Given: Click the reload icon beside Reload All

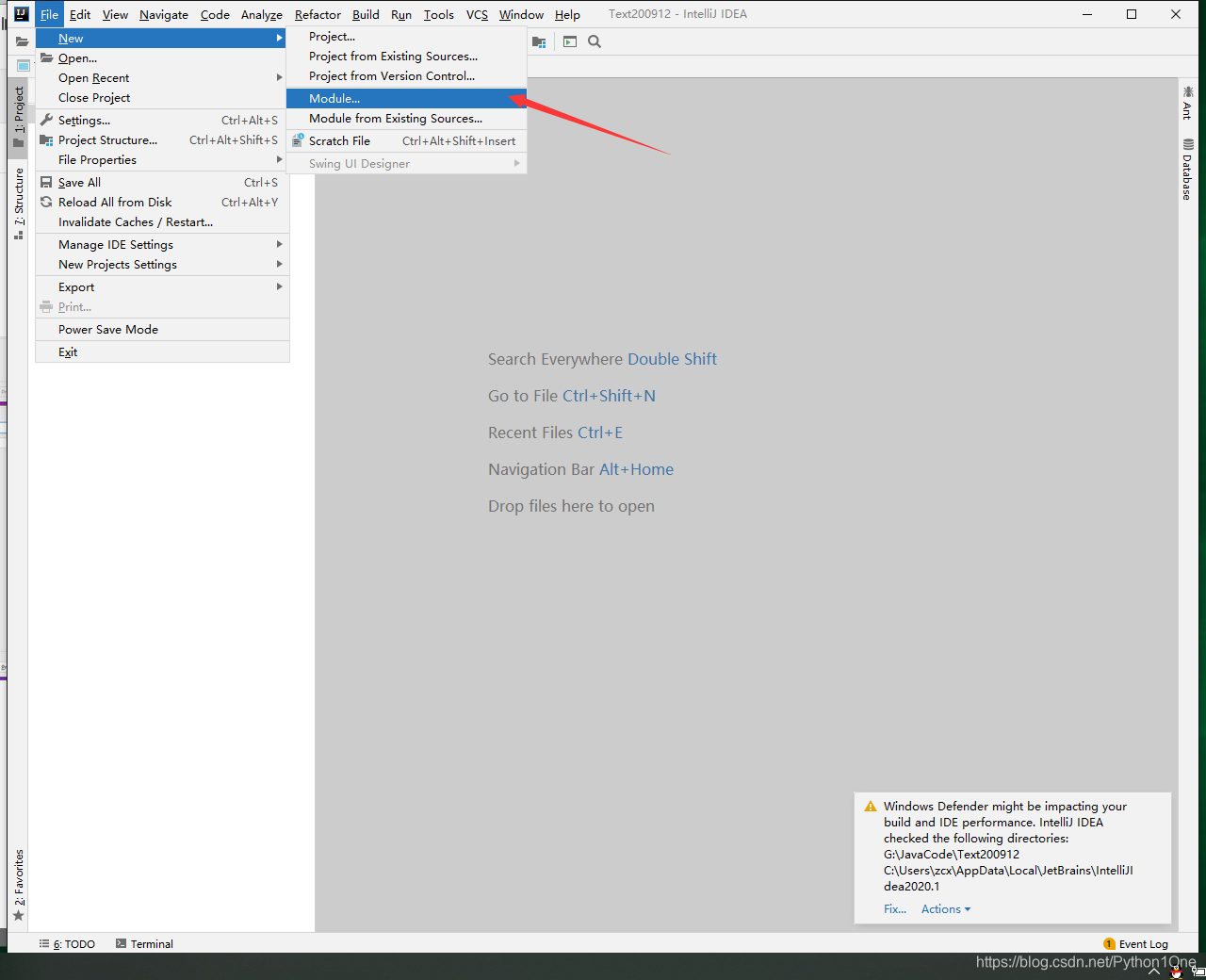Looking at the screenshot, I should pos(46,202).
